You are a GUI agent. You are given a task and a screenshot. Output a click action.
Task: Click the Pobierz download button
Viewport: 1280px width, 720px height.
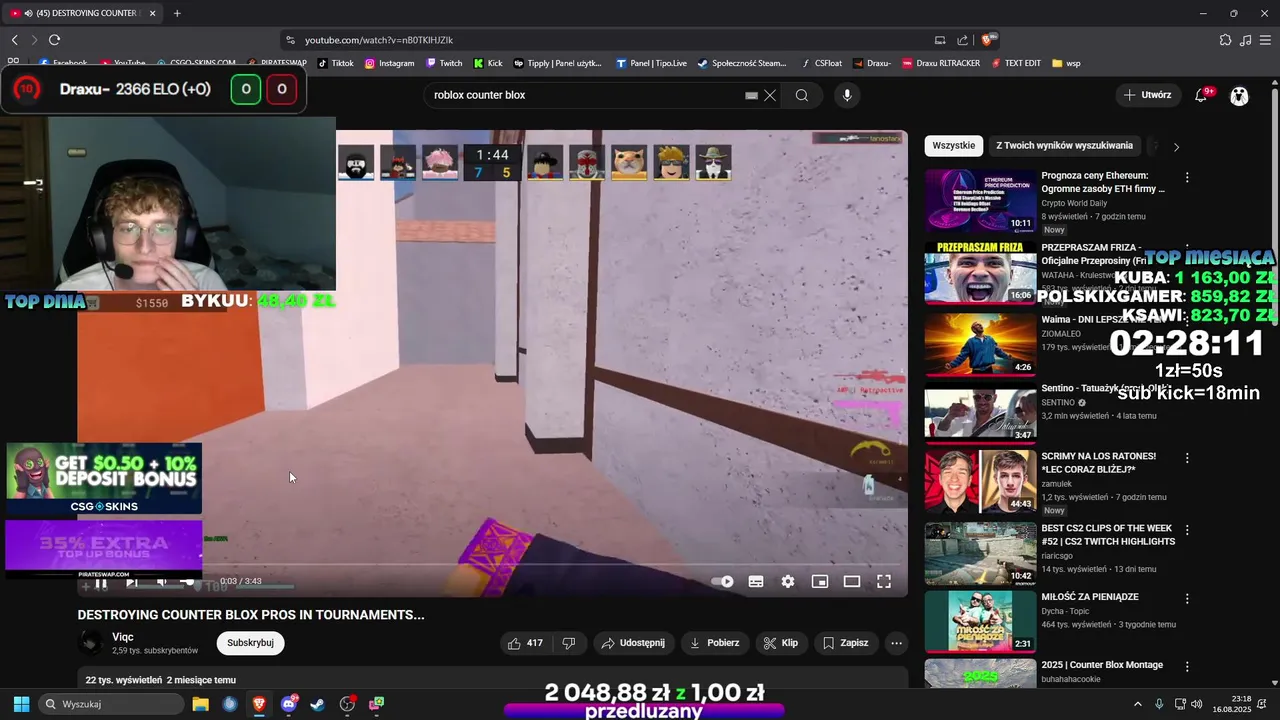(x=714, y=643)
